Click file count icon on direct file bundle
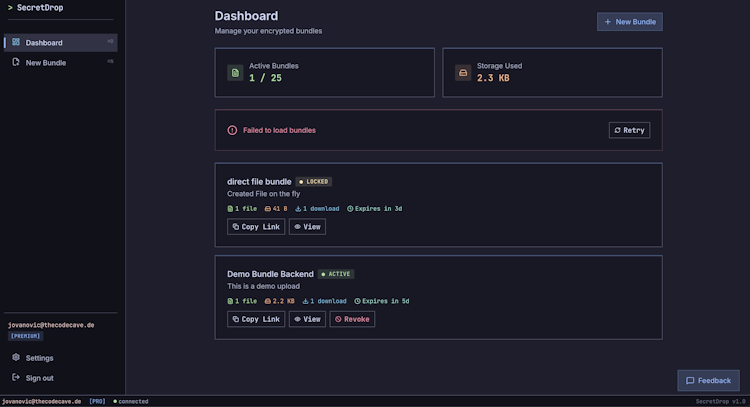Image resolution: width=750 pixels, height=407 pixels. 230,209
